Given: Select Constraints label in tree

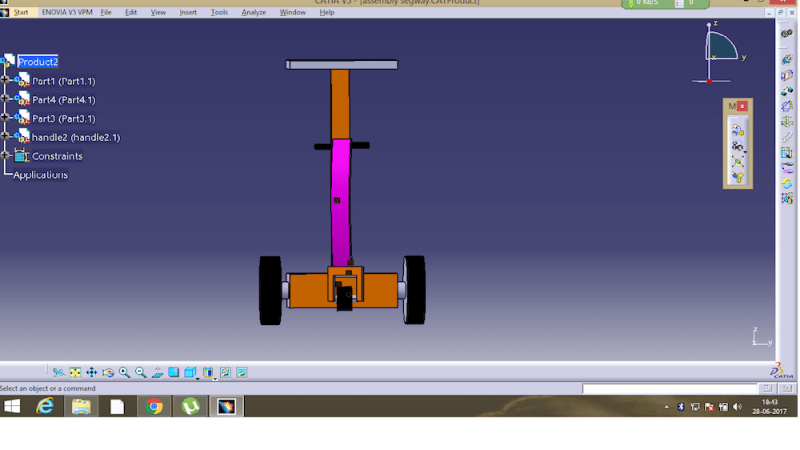Looking at the screenshot, I should [x=57, y=156].
